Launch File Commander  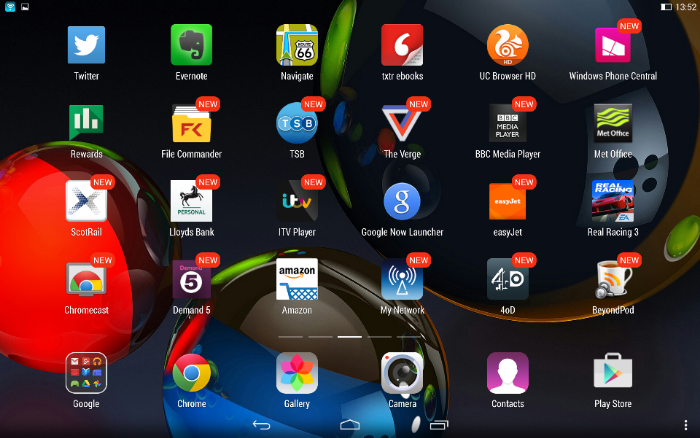pyautogui.click(x=192, y=124)
